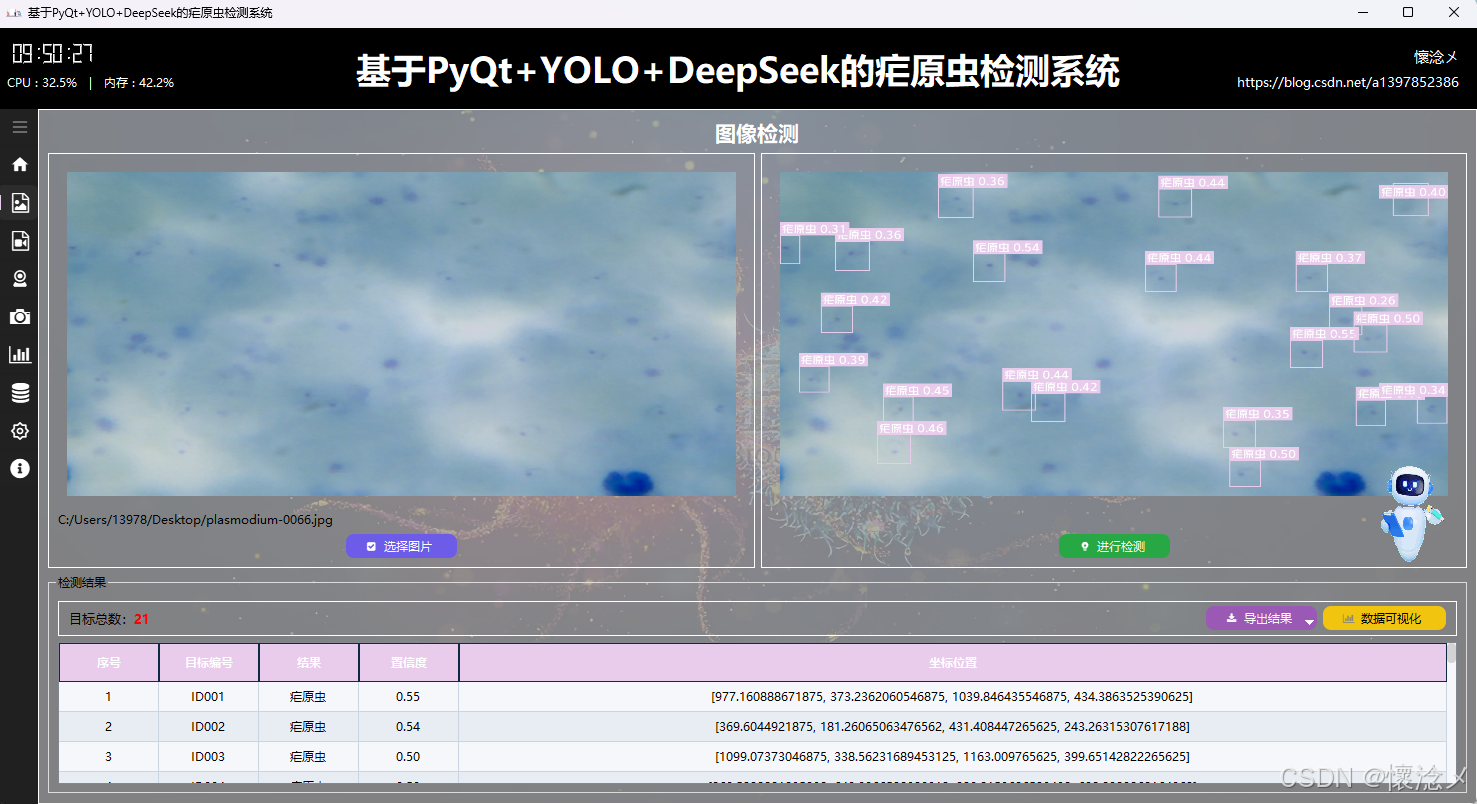Viewport: 1477px width, 804px height.
Task: Open the bar chart statistics icon
Action: click(19, 355)
